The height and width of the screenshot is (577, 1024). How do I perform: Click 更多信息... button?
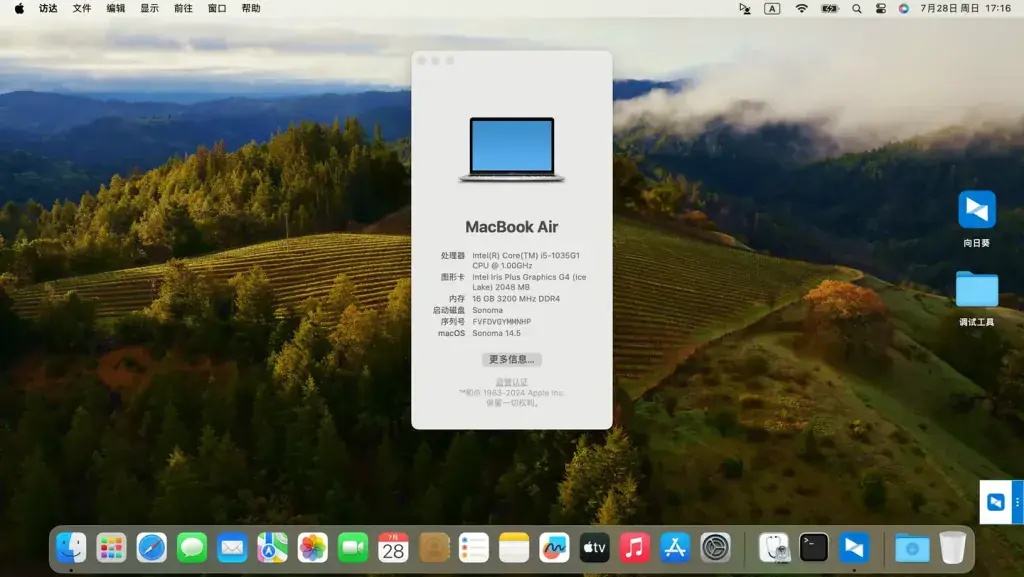pyautogui.click(x=511, y=359)
